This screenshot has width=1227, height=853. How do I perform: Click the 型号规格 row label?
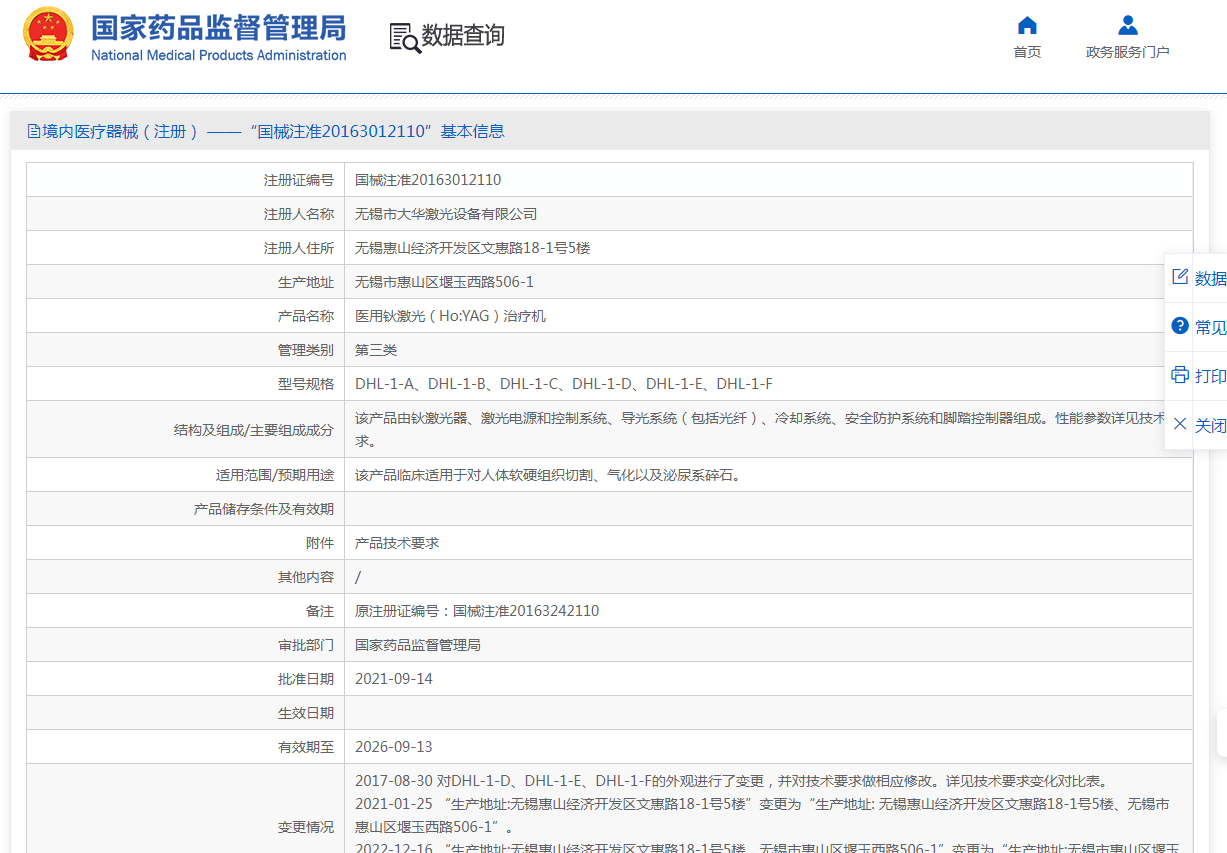point(305,384)
